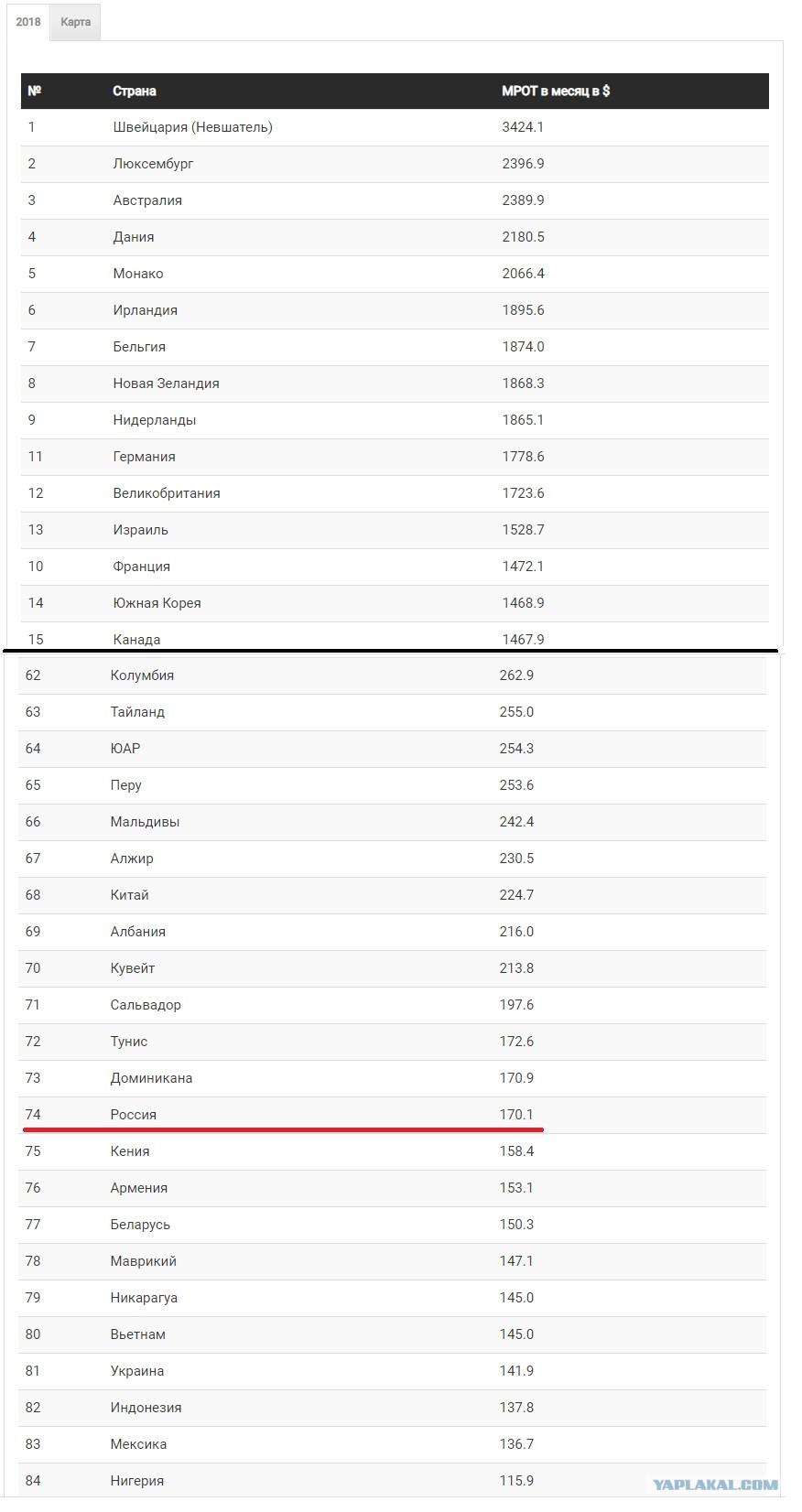Select the Нигерия row
Screen dimensions: 802x1512
pos(392,1481)
